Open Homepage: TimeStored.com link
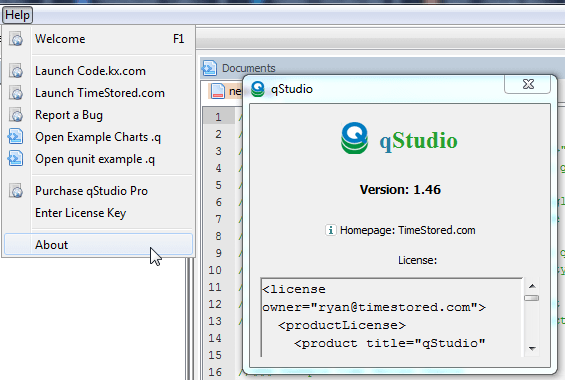The width and height of the screenshot is (565, 380). pyautogui.click(x=408, y=230)
